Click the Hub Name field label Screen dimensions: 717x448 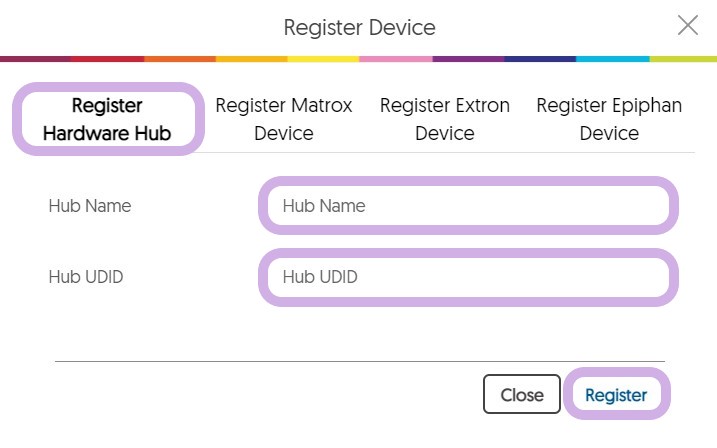(x=90, y=206)
